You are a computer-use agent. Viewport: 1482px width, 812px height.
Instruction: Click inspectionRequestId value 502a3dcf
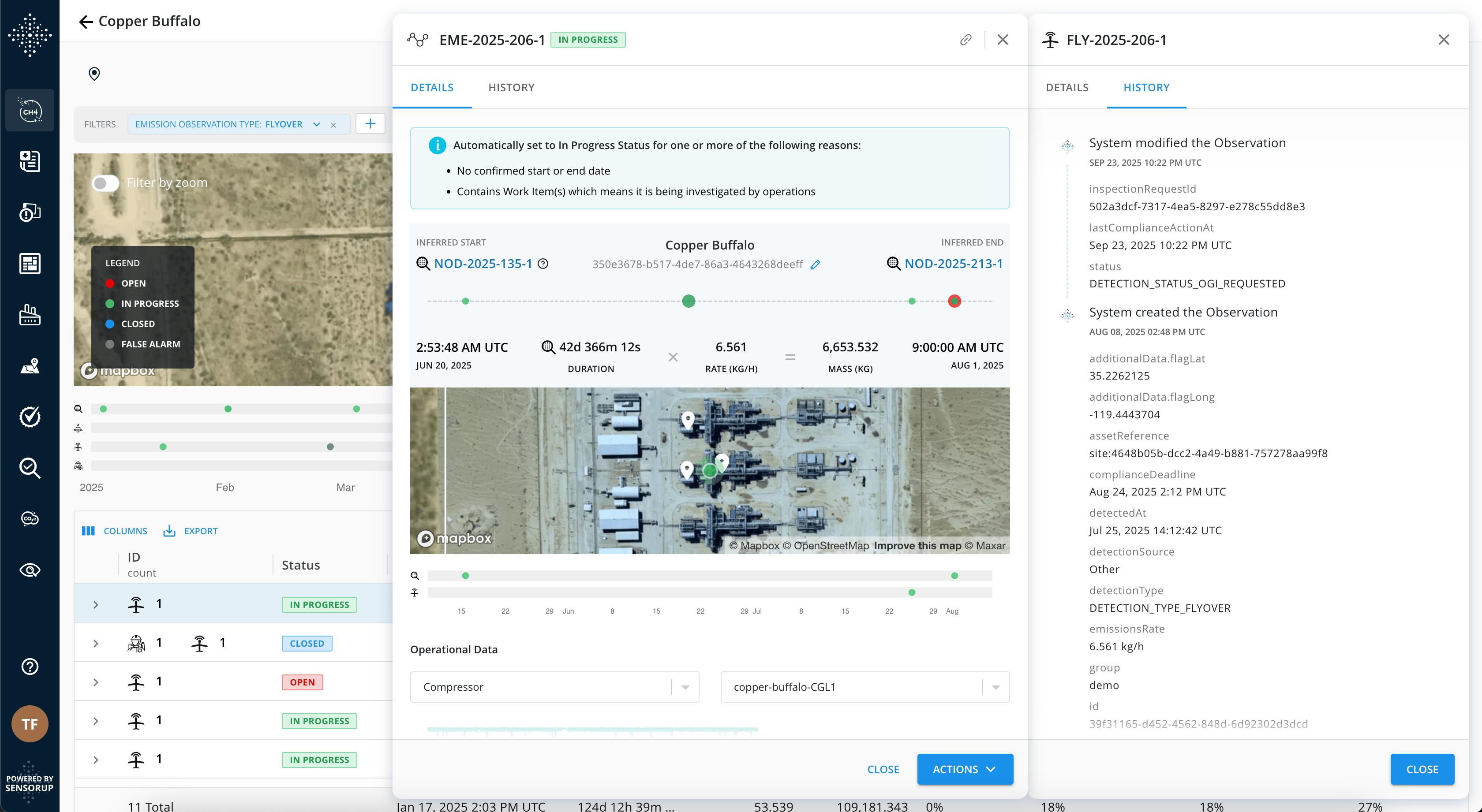(1197, 206)
